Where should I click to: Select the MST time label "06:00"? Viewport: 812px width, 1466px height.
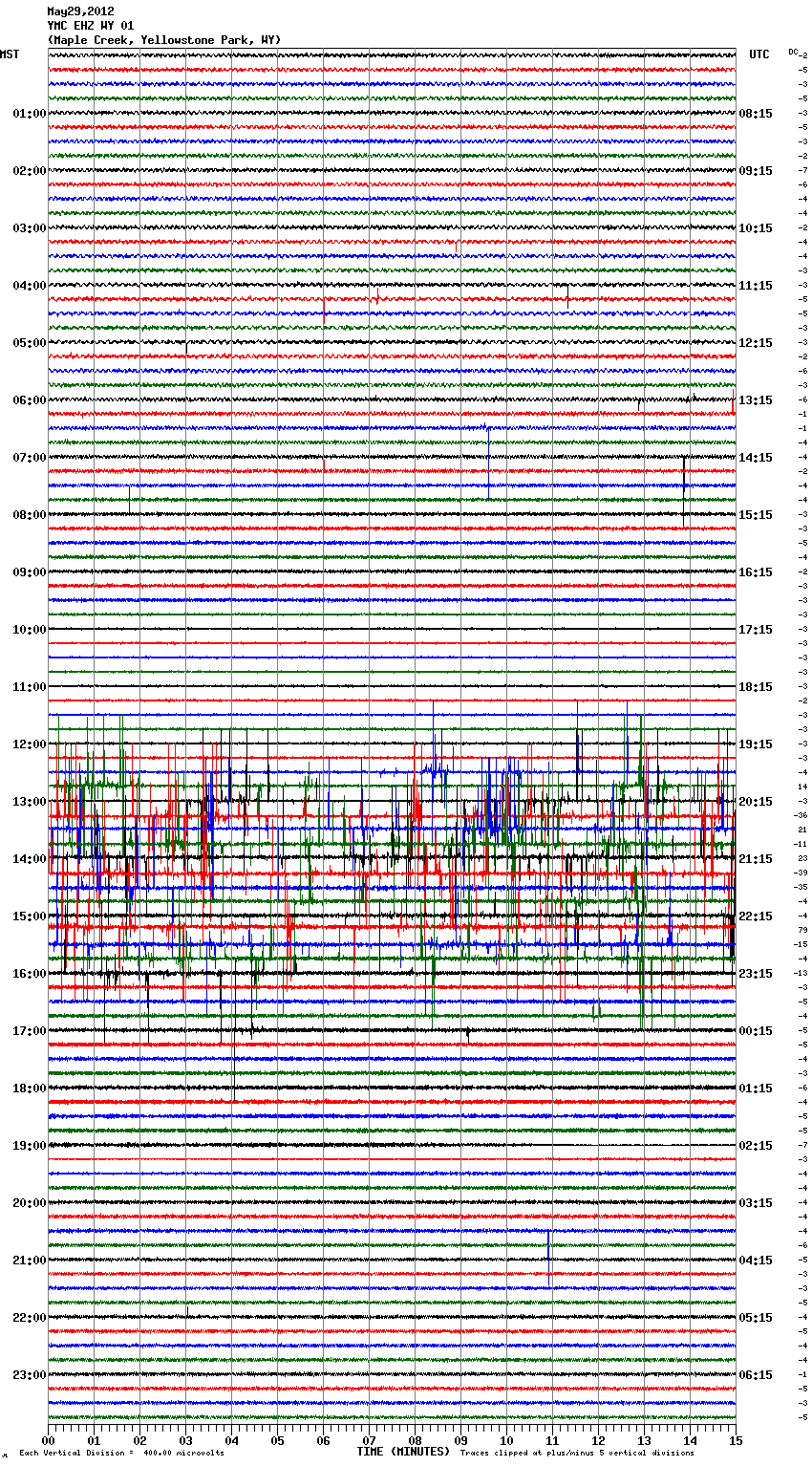coord(30,400)
